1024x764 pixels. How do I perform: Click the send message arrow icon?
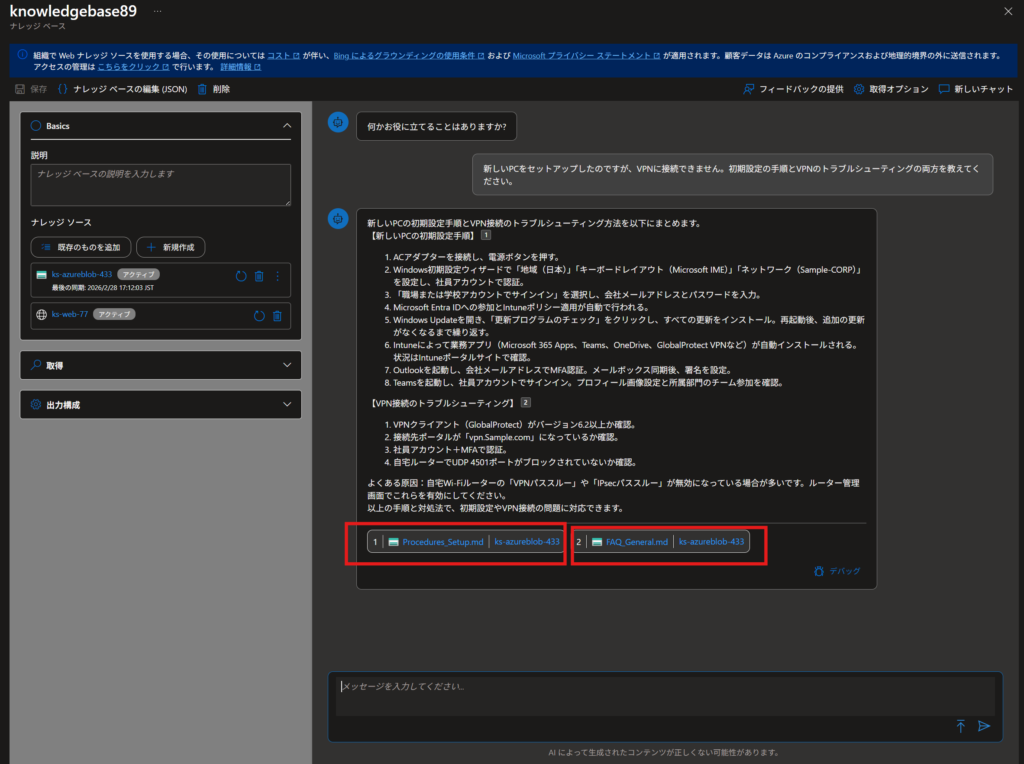984,726
